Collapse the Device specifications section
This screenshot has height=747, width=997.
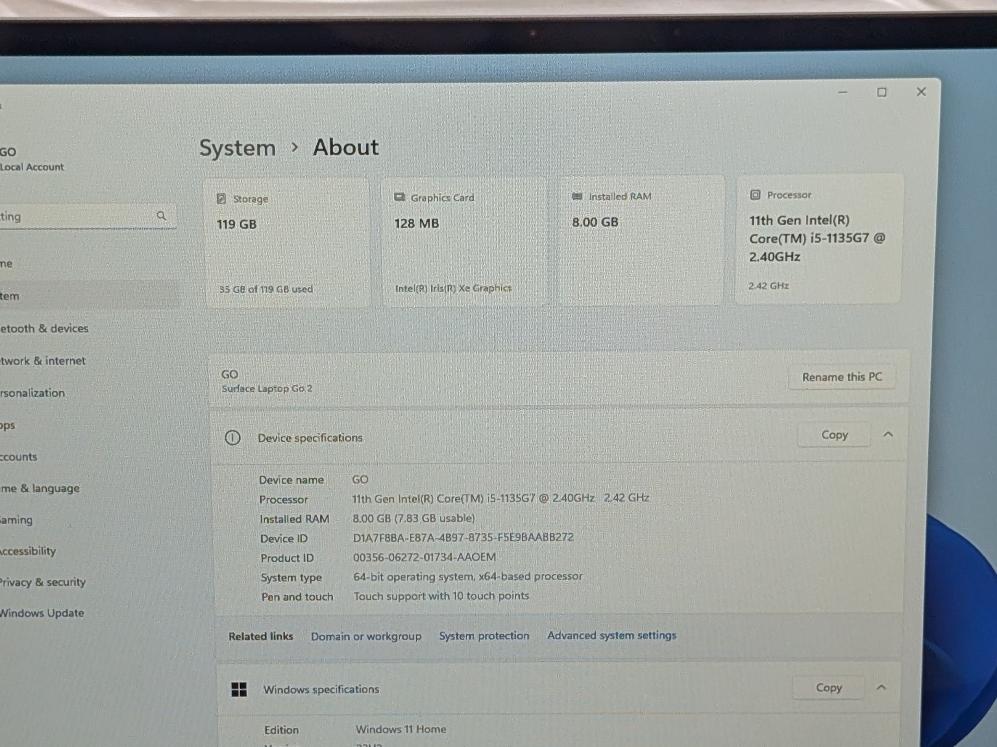(888, 434)
